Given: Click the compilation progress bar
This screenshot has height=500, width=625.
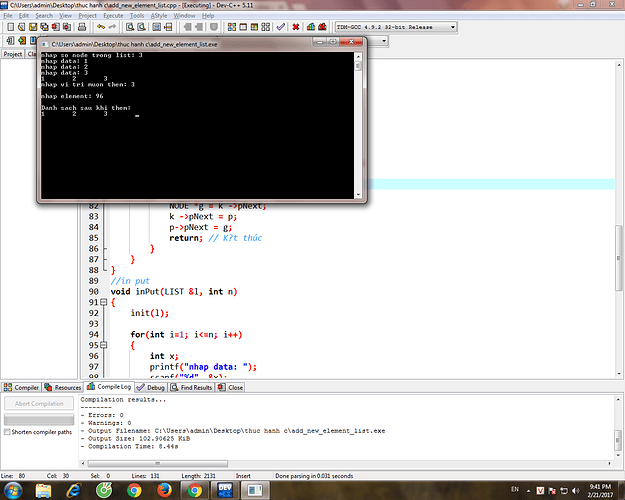Looking at the screenshot, I should (x=39, y=419).
